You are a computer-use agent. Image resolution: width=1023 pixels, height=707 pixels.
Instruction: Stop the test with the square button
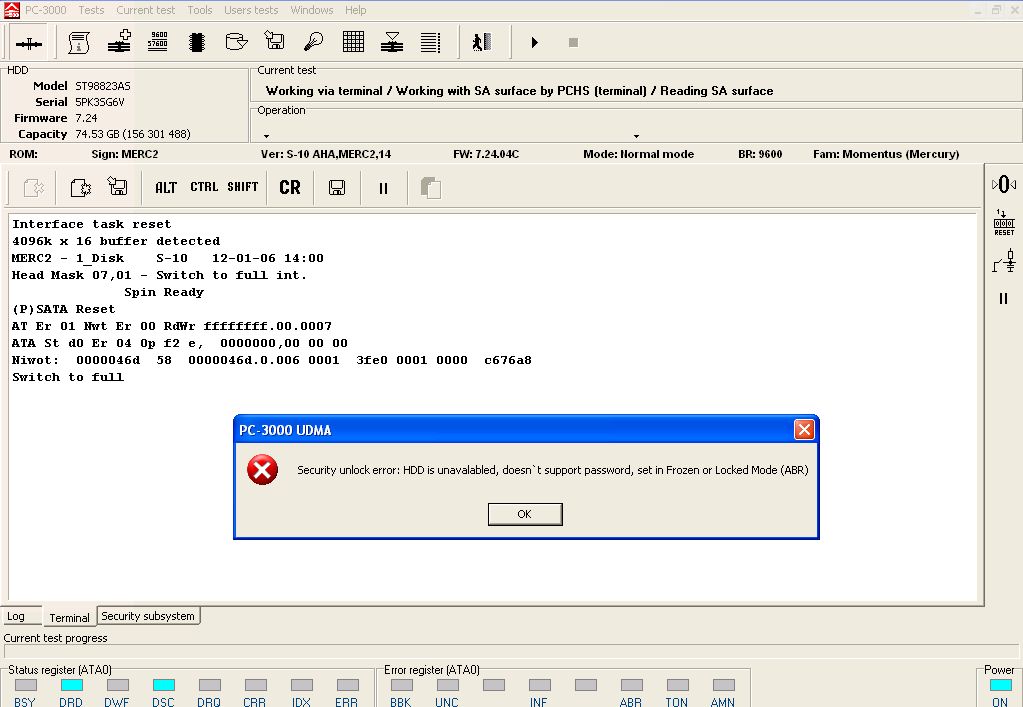[x=573, y=42]
